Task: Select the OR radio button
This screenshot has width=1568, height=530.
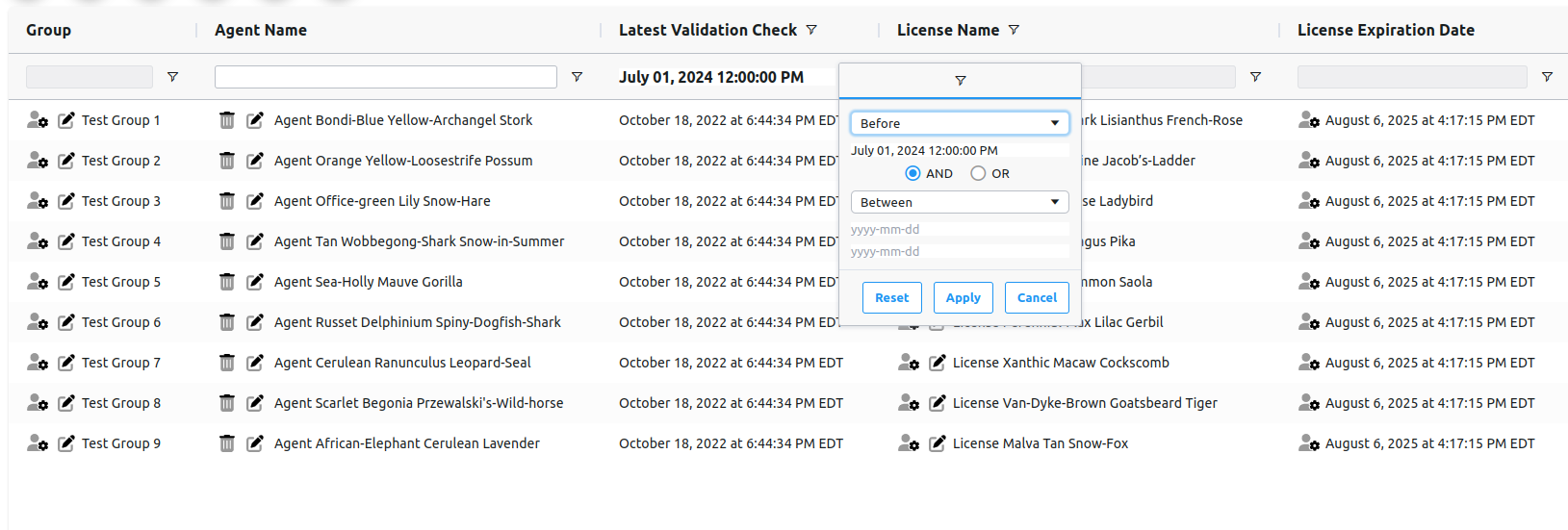Action: (978, 174)
